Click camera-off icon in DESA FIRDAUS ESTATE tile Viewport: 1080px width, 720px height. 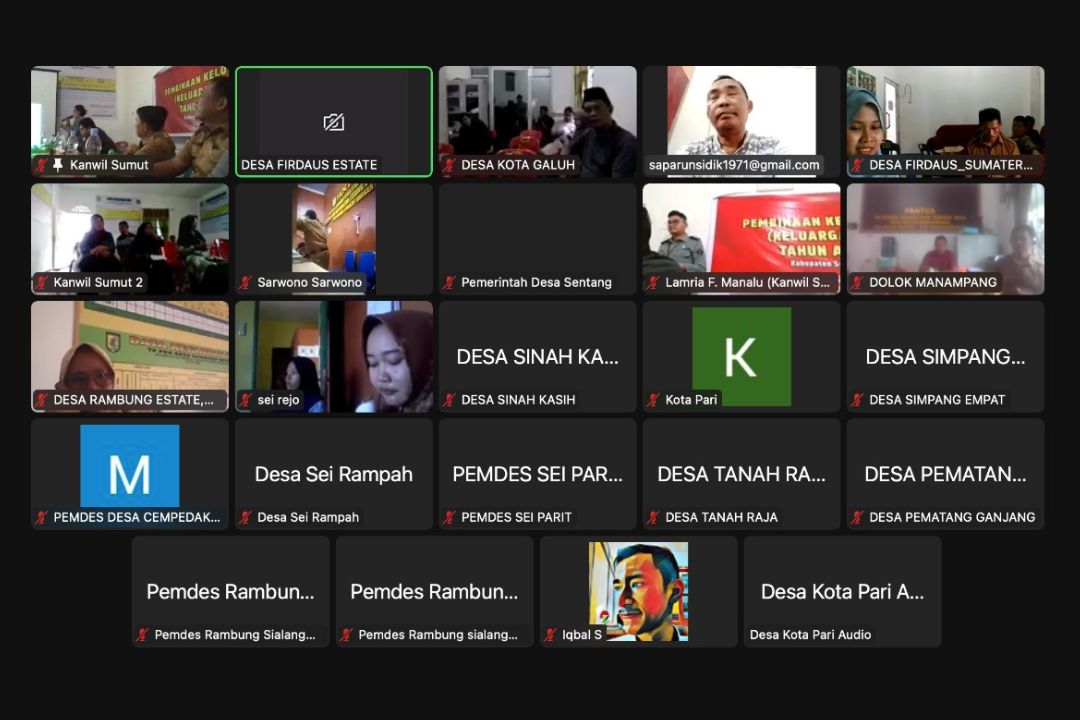coord(334,122)
